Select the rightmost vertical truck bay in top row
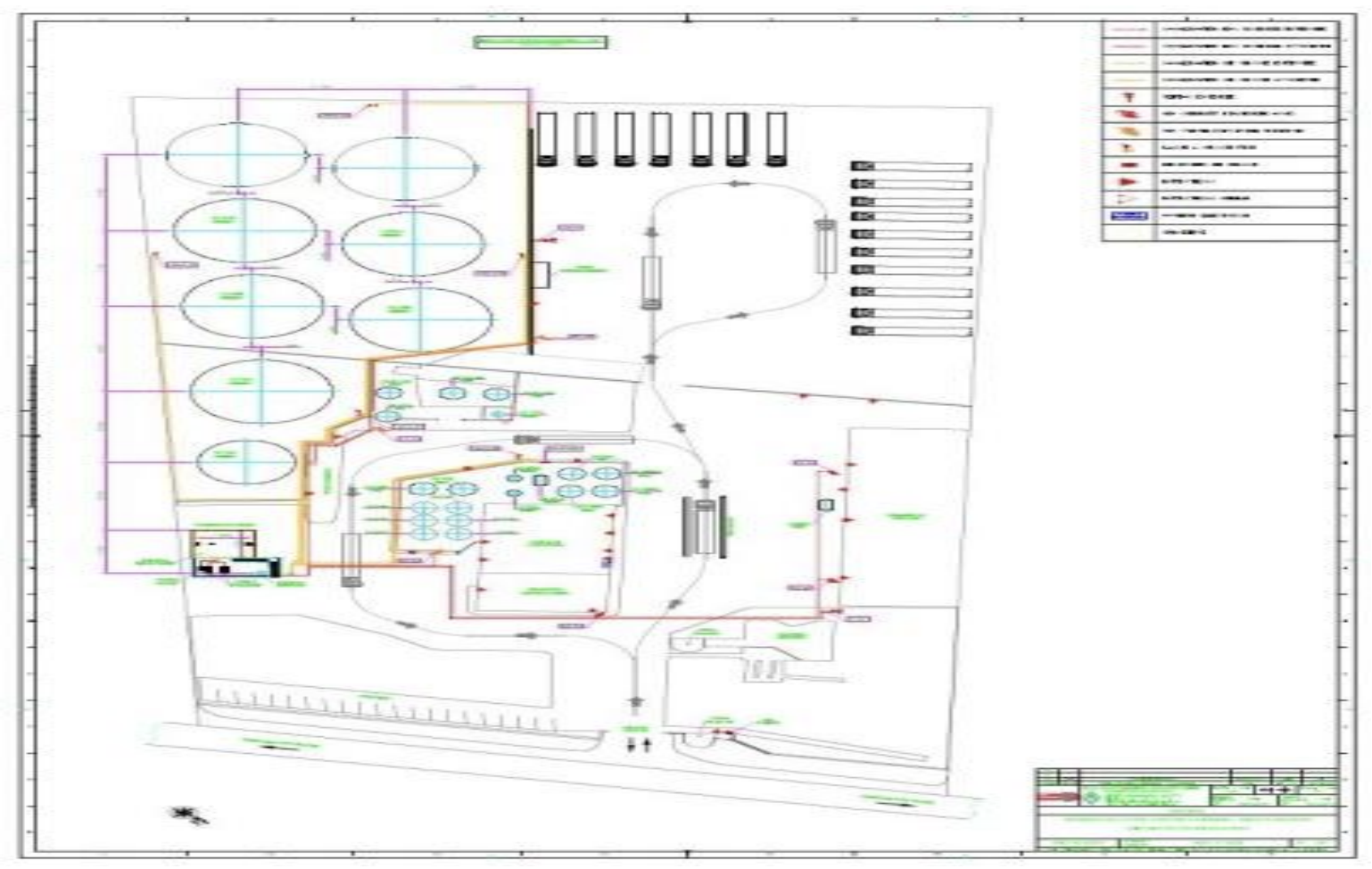This screenshot has width=1372, height=869. (776, 138)
